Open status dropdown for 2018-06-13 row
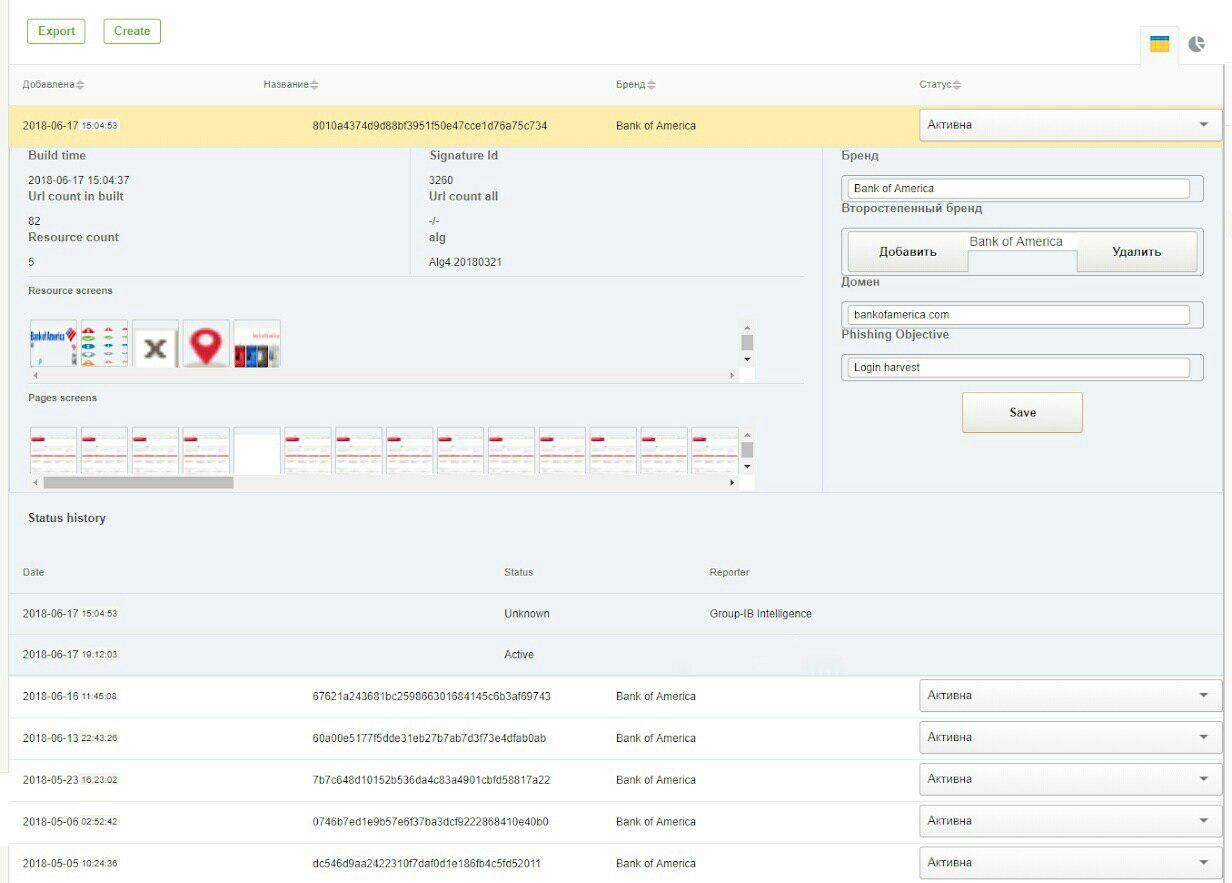This screenshot has width=1232, height=883. click(1070, 737)
